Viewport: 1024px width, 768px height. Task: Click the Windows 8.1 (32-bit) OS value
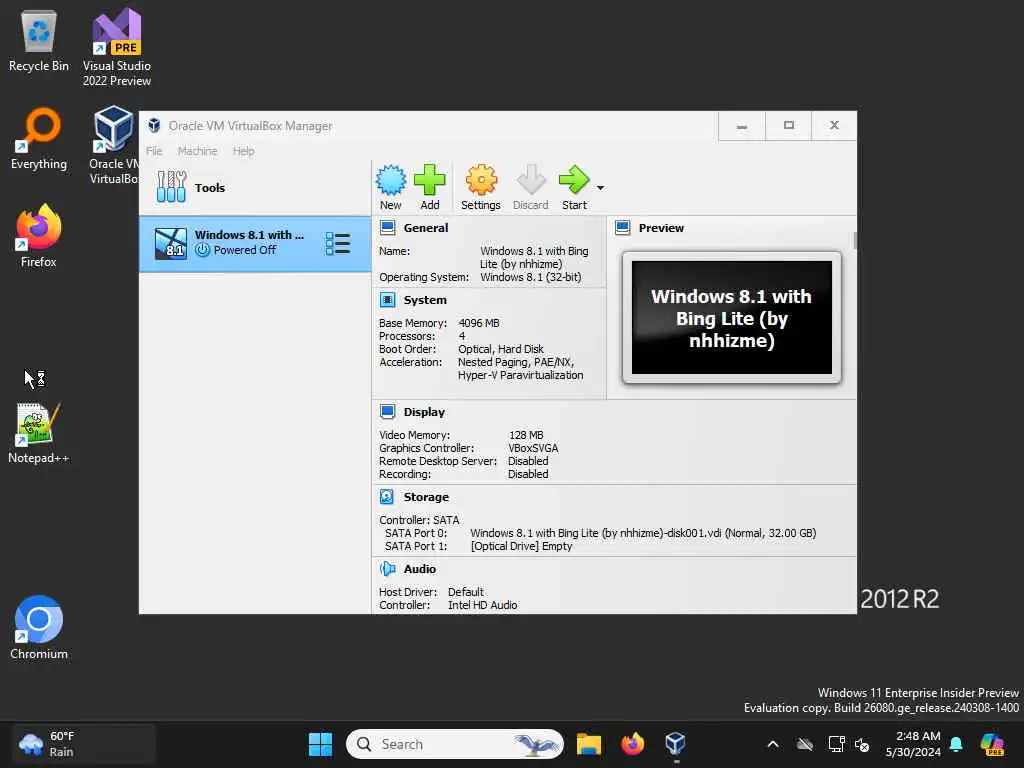530,277
